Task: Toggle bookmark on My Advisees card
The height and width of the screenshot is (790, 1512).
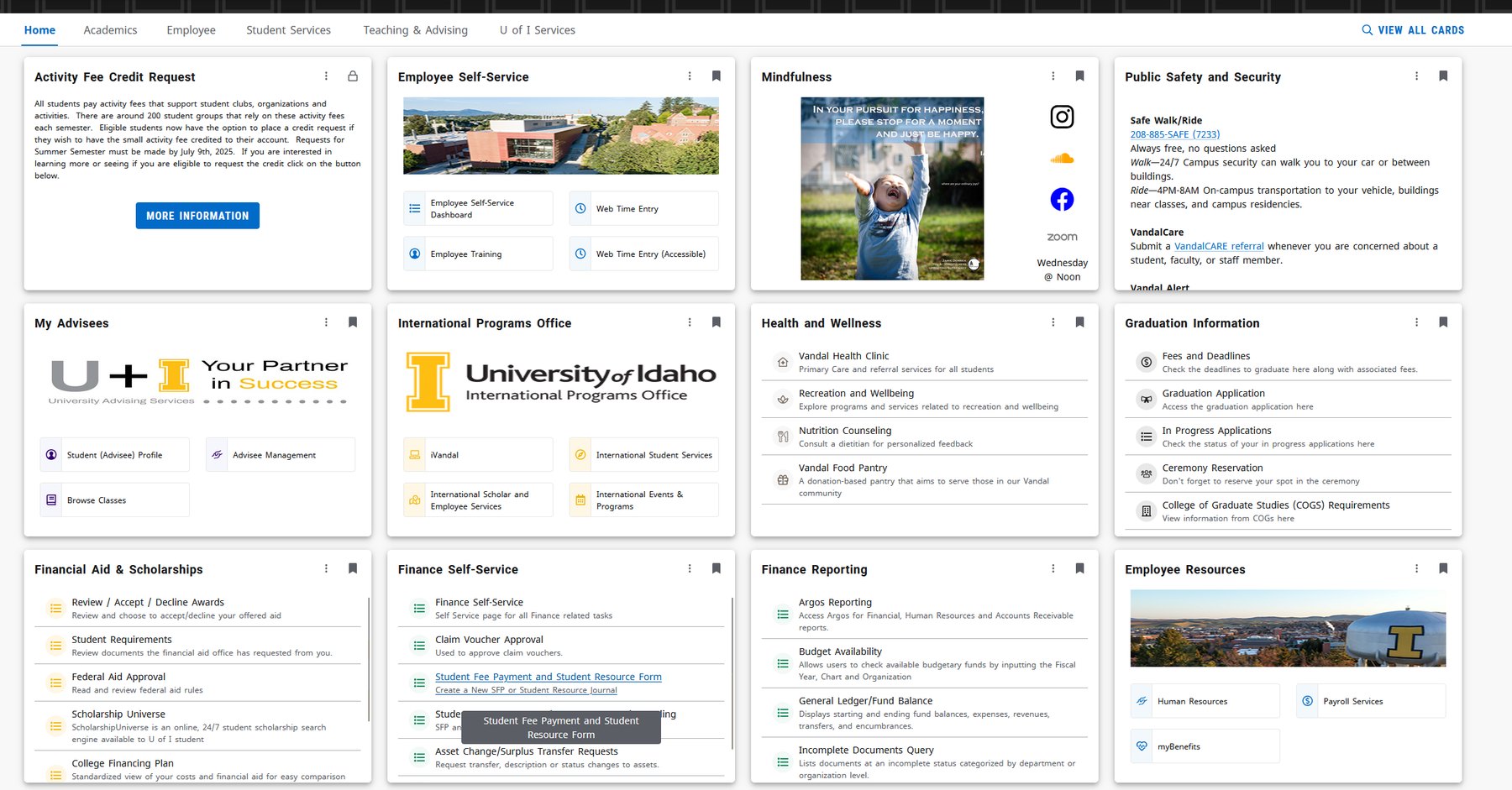Action: 353,322
